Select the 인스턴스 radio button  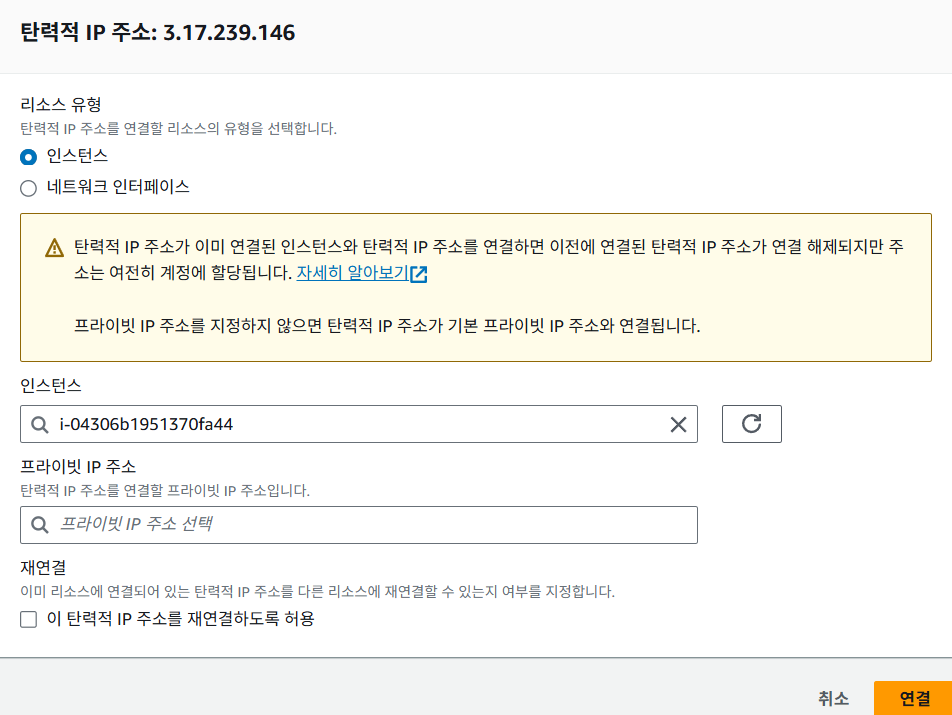click(x=29, y=157)
